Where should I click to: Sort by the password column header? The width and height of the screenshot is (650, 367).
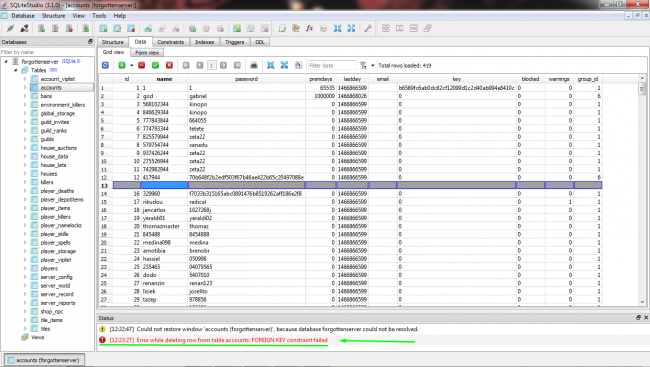246,79
